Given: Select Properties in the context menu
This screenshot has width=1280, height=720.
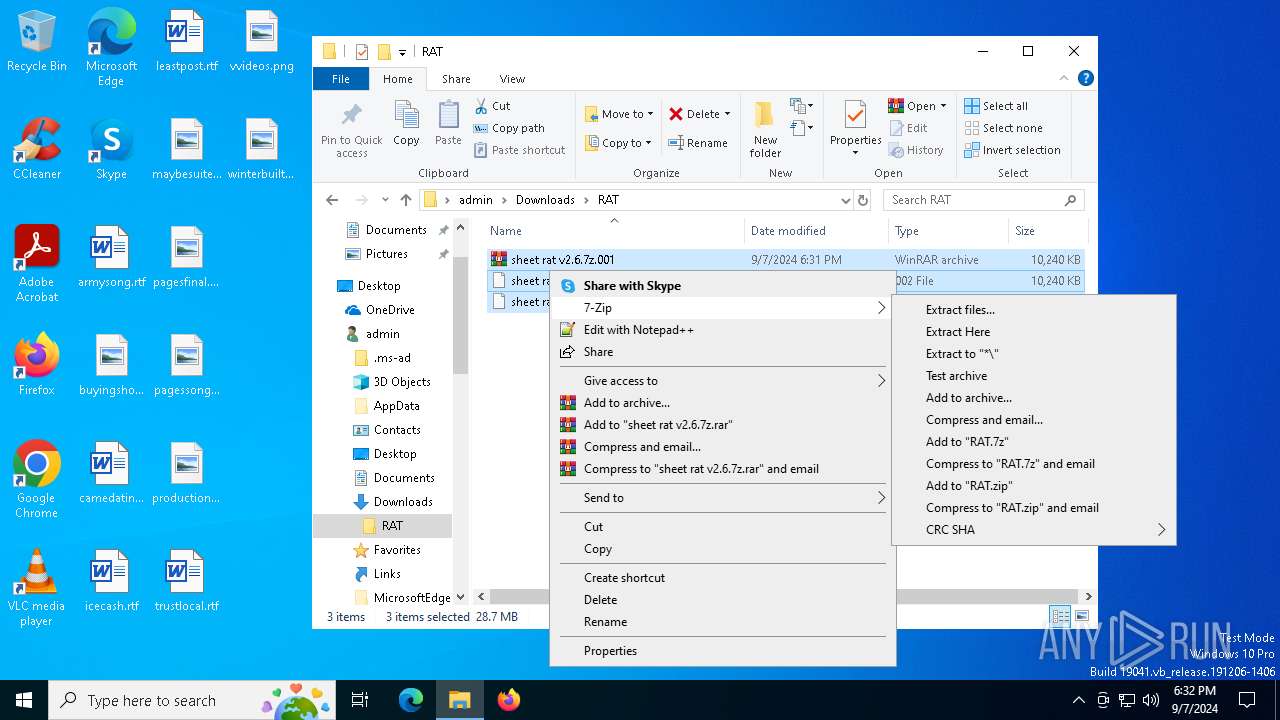Looking at the screenshot, I should pos(610,651).
